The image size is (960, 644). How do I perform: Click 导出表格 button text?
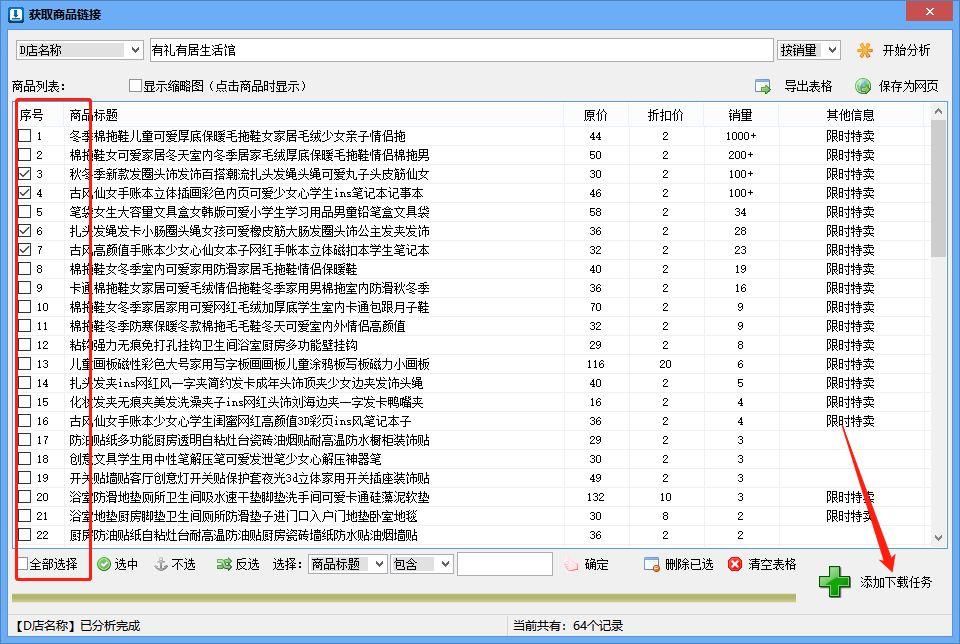[x=808, y=86]
